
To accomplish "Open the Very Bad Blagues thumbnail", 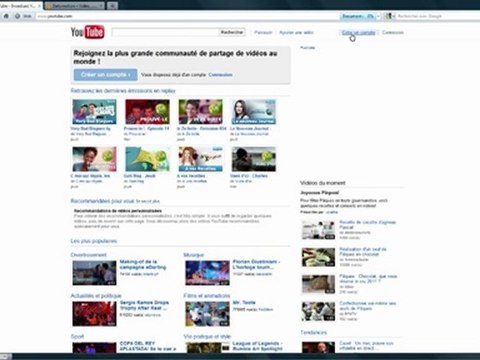I will tap(94, 112).
